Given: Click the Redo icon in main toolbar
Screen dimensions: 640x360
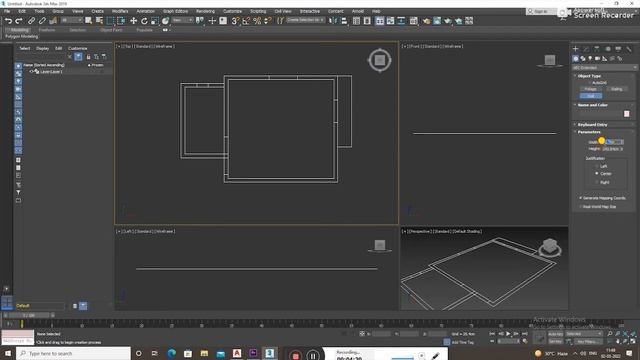Looking at the screenshot, I should [19, 20].
